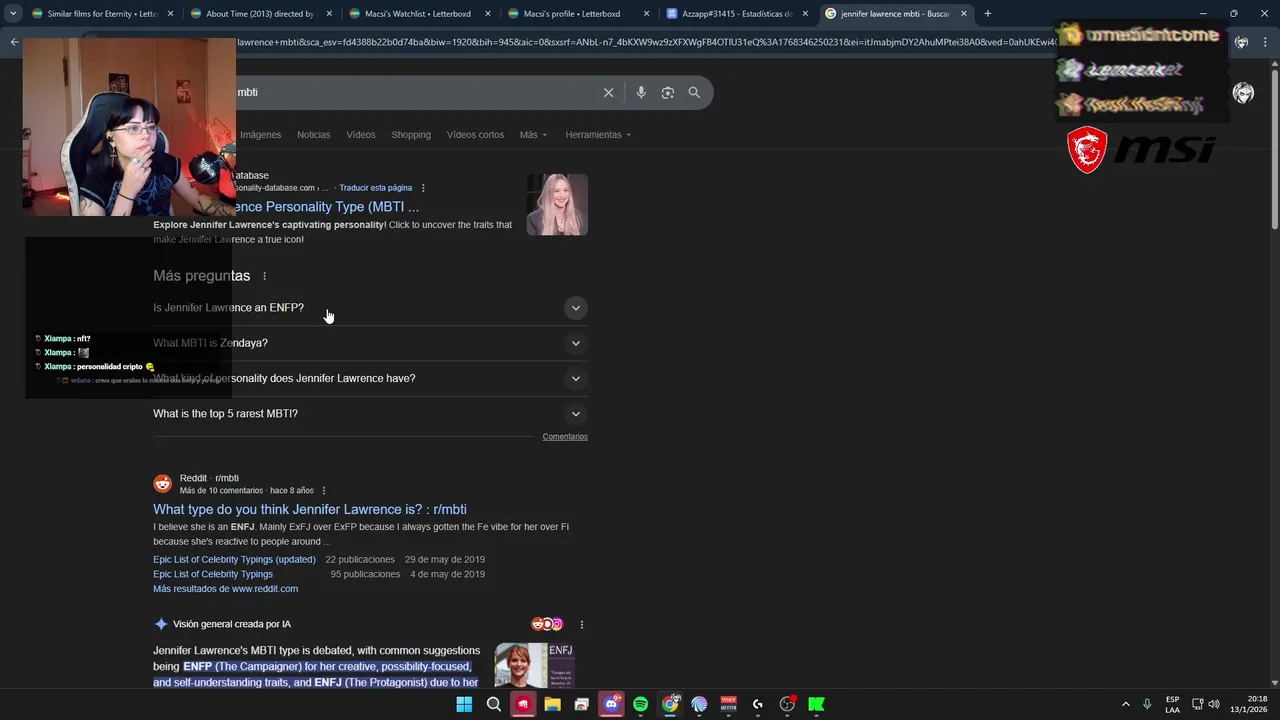Open the options dots beside Más preguntas
The image size is (1280, 720).
[x=265, y=276]
